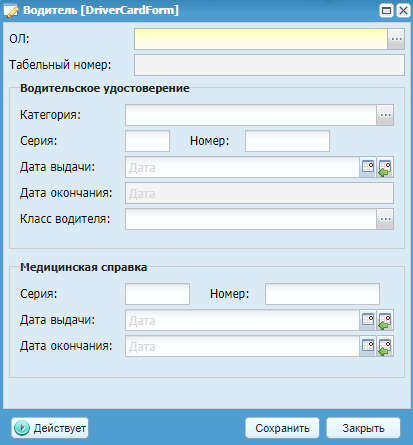The width and height of the screenshot is (413, 445).
Task: Focus the medical certificate Серия field
Action: tap(157, 294)
